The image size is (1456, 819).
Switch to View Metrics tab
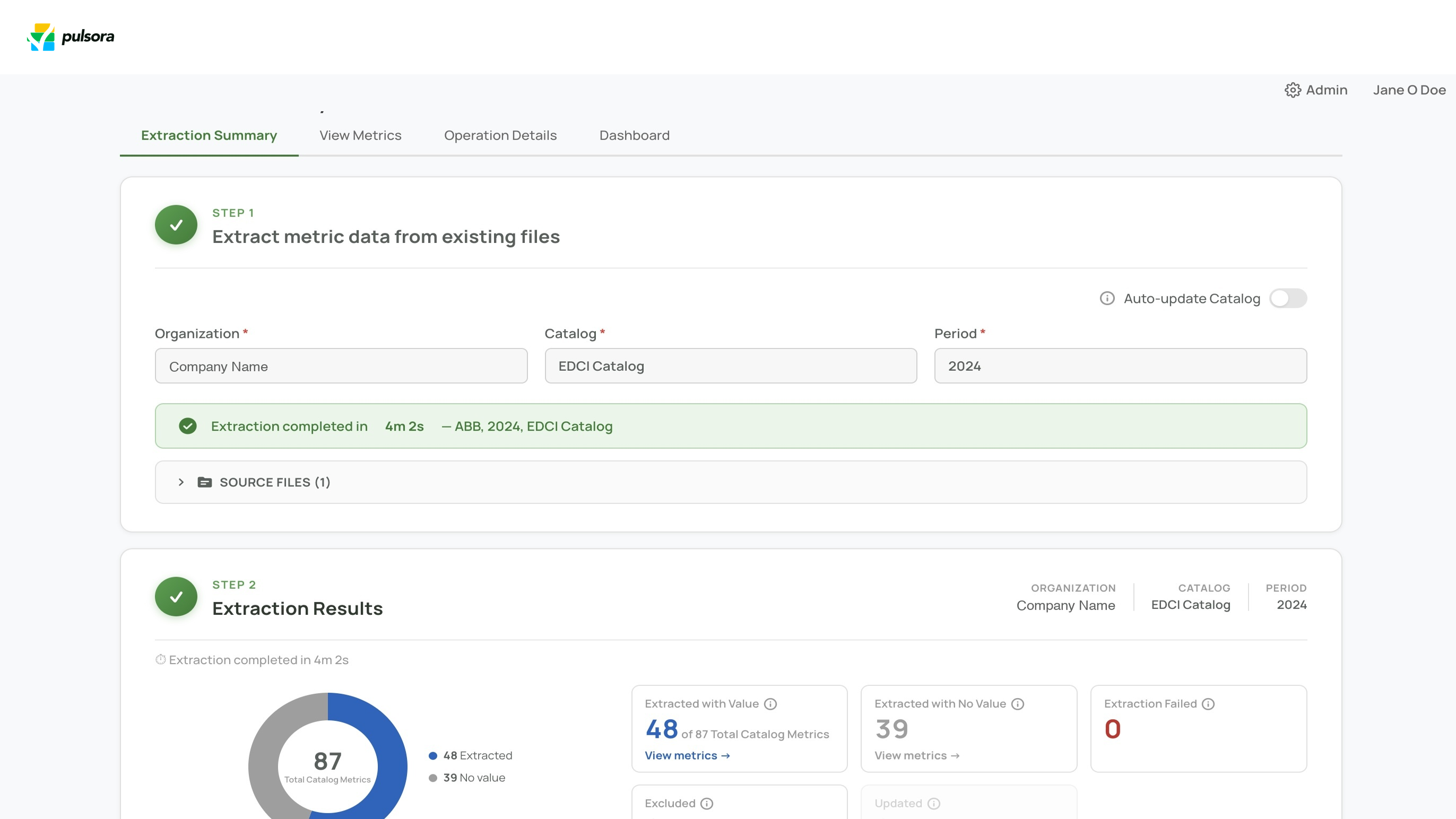(x=361, y=136)
